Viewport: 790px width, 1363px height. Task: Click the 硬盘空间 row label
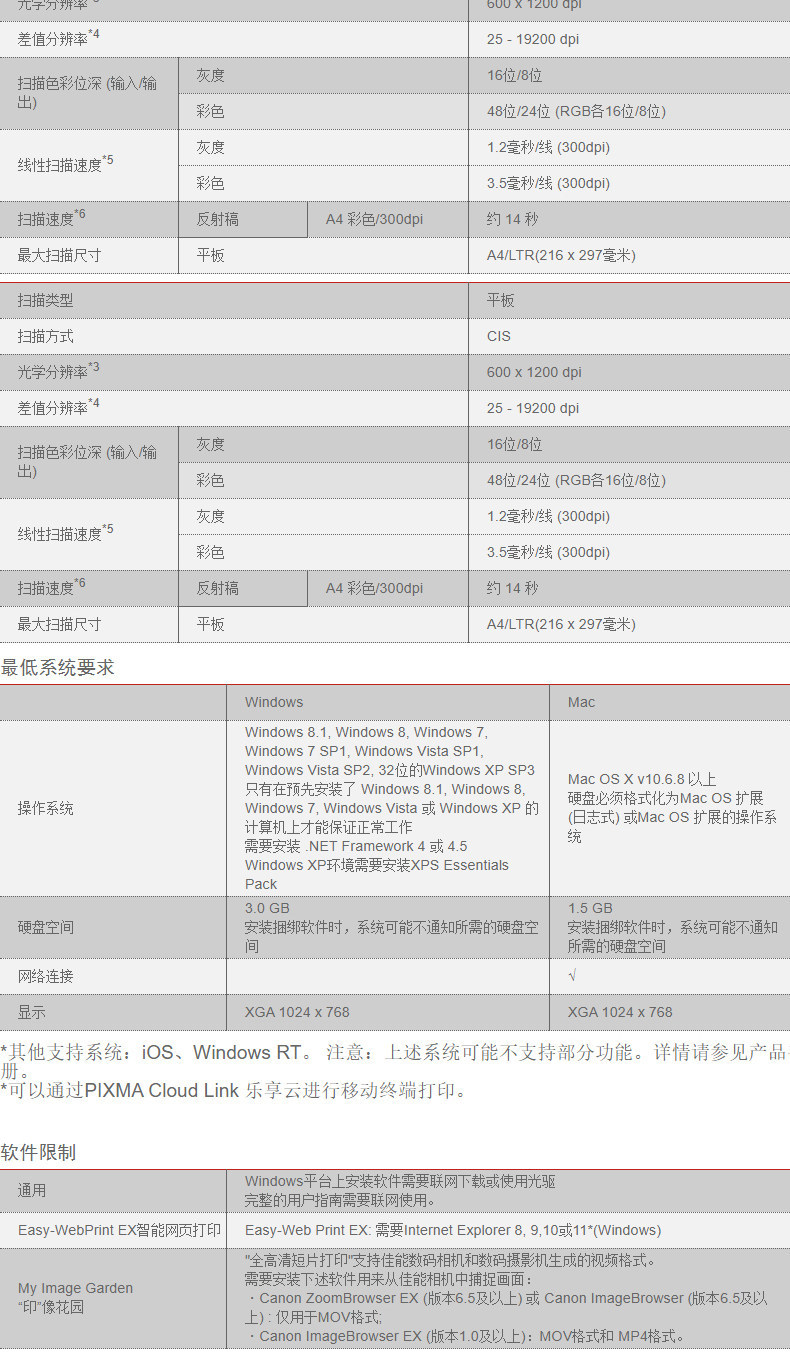click(45, 927)
